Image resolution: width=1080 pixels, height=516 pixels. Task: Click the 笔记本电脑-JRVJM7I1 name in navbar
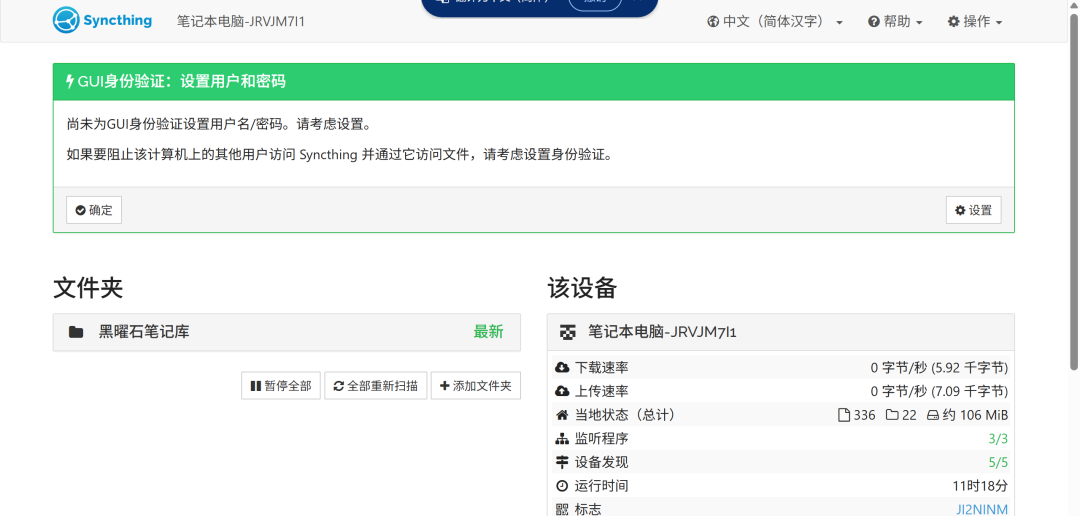click(241, 21)
